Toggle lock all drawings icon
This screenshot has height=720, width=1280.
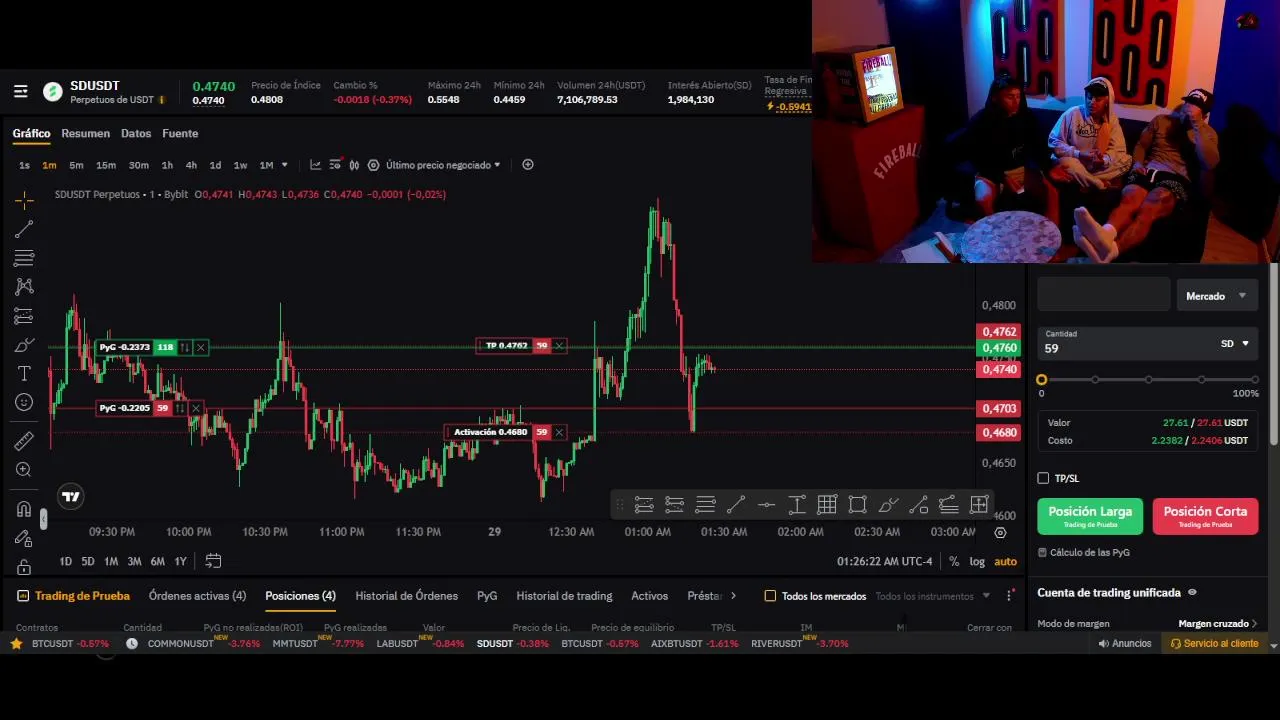24,566
